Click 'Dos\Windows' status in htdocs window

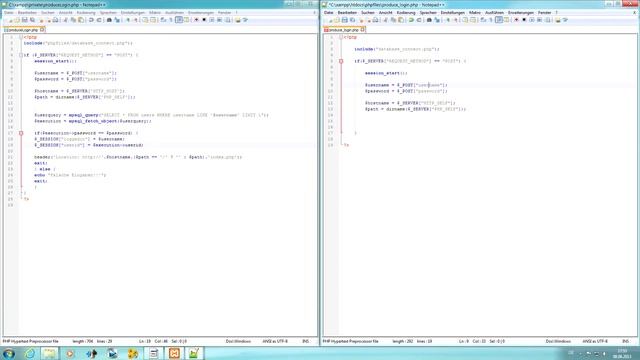point(558,341)
